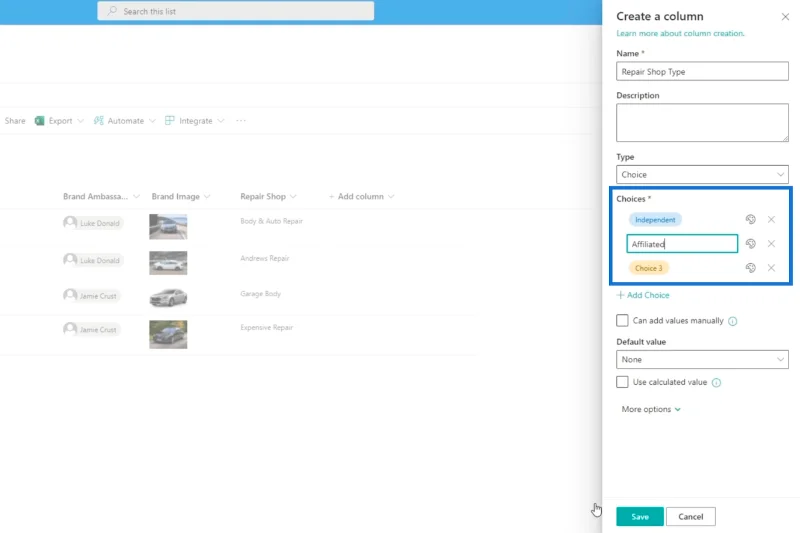
Task: Click the plus icon beside Add Choice
Action: (x=620, y=295)
